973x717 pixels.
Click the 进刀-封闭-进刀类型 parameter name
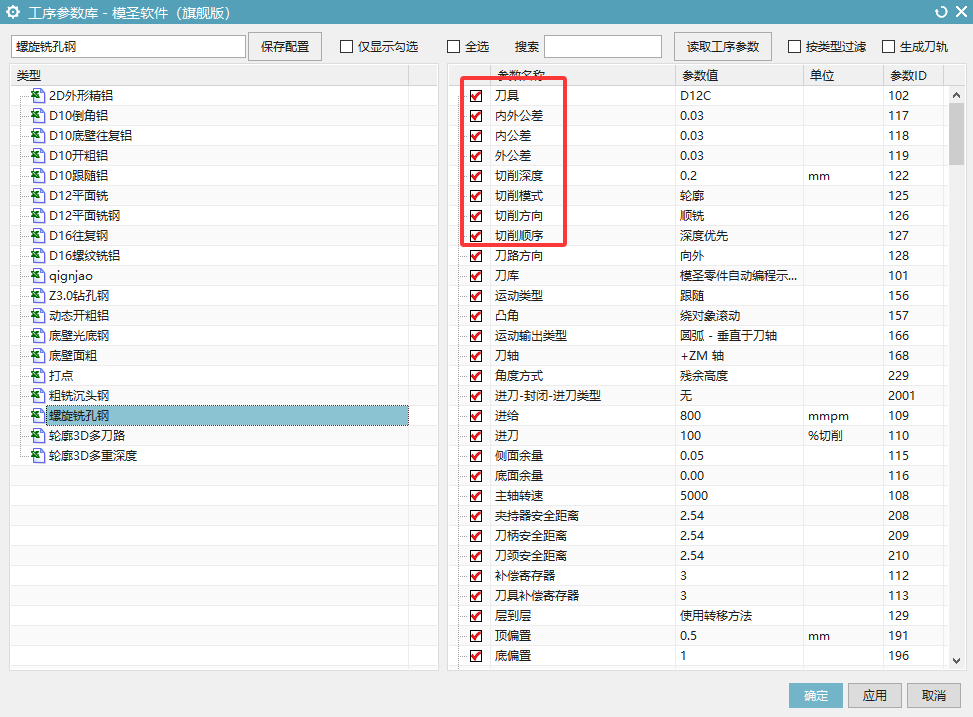point(547,395)
